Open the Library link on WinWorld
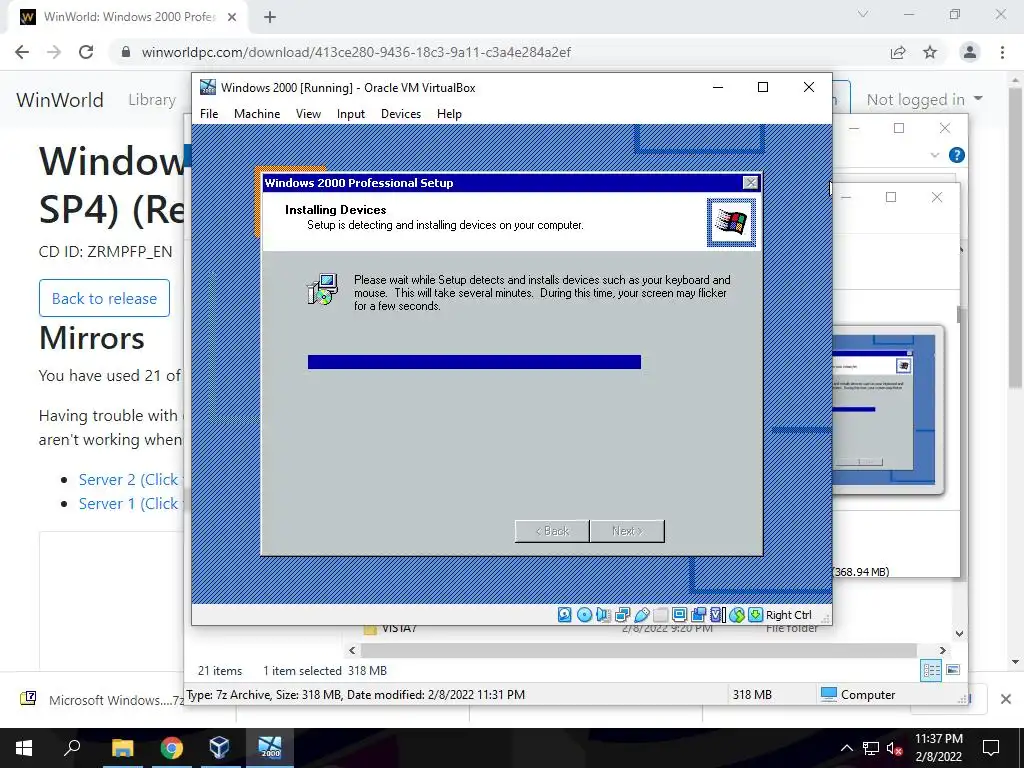This screenshot has height=768, width=1024. (x=152, y=100)
